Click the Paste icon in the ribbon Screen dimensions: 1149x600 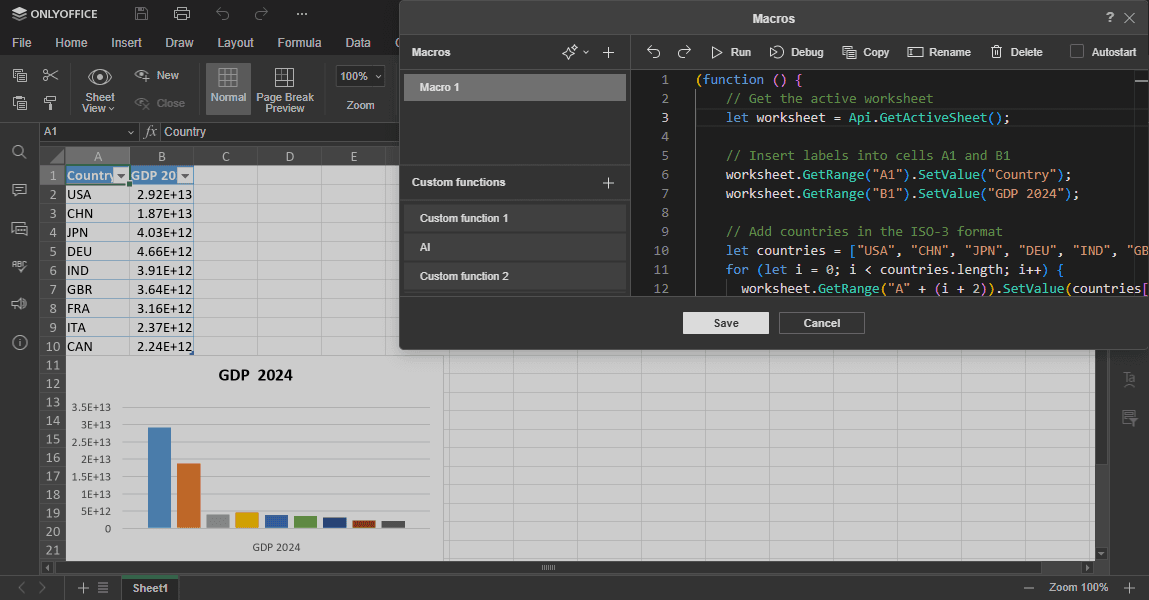click(x=20, y=103)
